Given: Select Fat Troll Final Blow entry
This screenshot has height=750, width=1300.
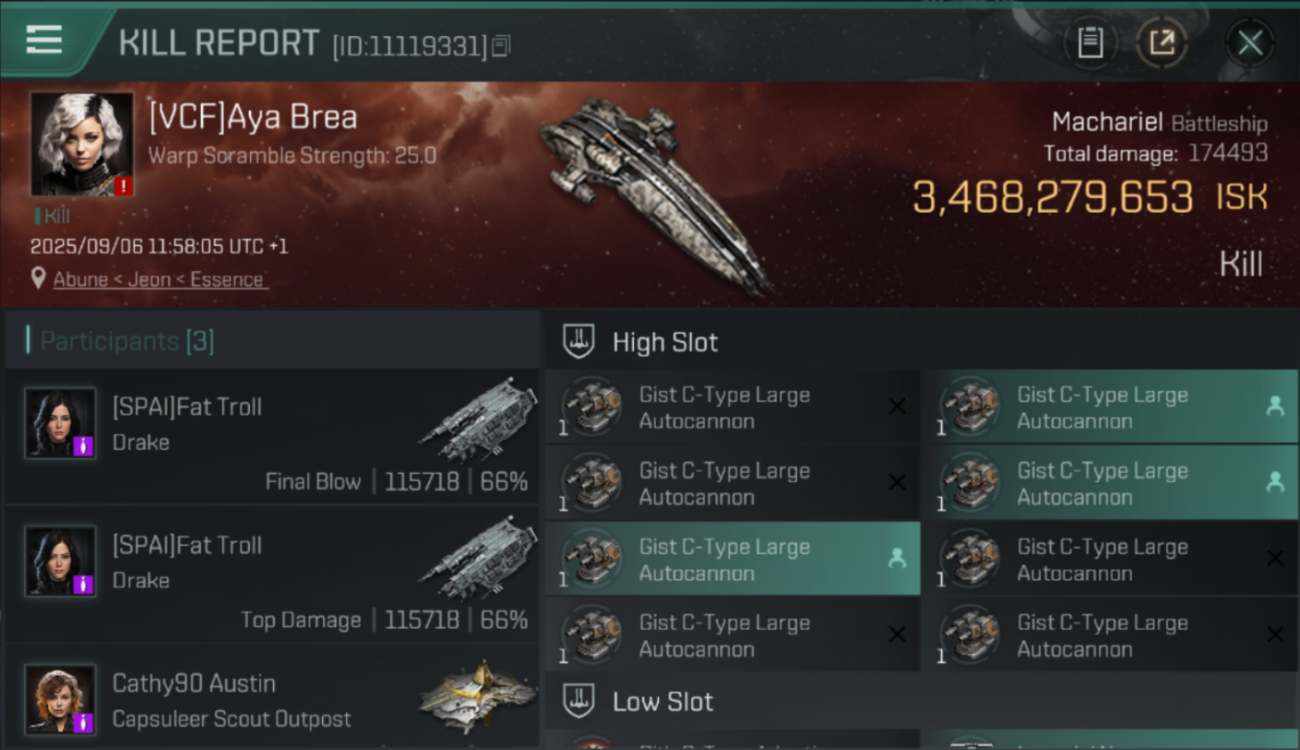Looking at the screenshot, I should 272,437.
